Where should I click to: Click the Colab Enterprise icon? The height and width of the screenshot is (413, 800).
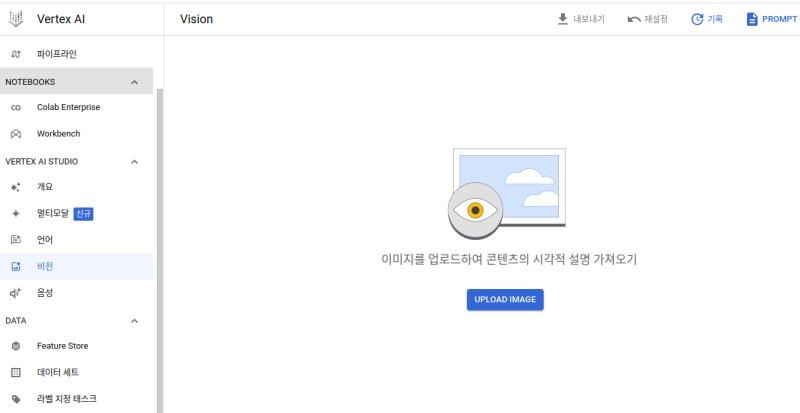16,108
